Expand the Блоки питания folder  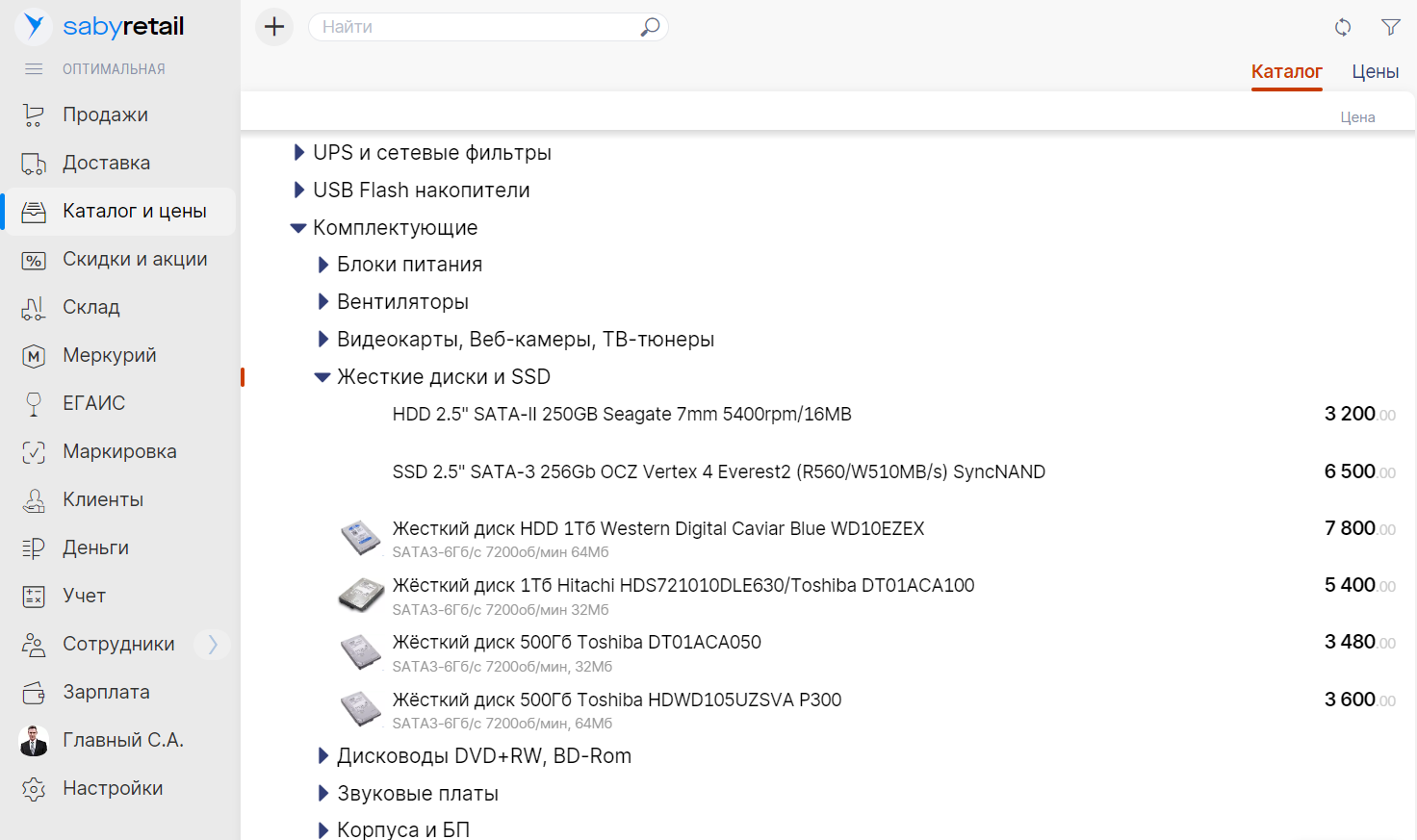[x=323, y=265]
